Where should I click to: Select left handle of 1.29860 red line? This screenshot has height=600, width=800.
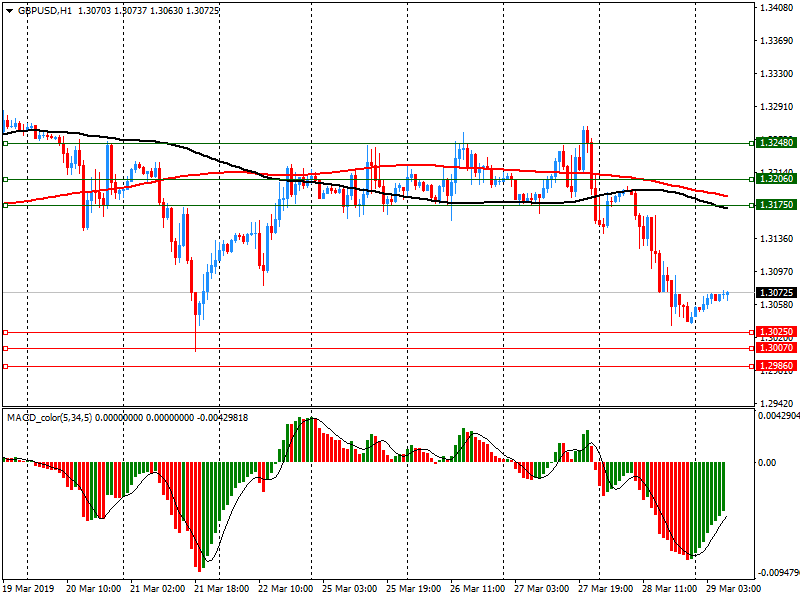pyautogui.click(x=5, y=366)
